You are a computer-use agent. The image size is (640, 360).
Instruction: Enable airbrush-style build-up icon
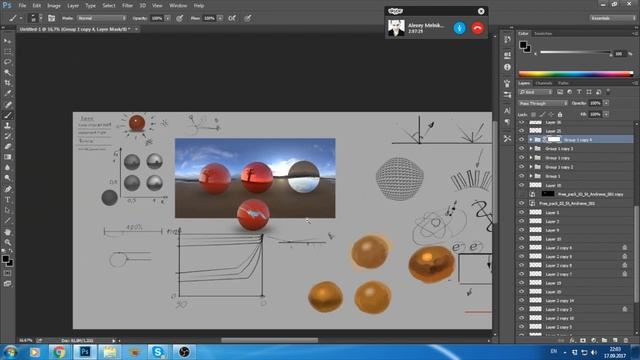coord(232,18)
